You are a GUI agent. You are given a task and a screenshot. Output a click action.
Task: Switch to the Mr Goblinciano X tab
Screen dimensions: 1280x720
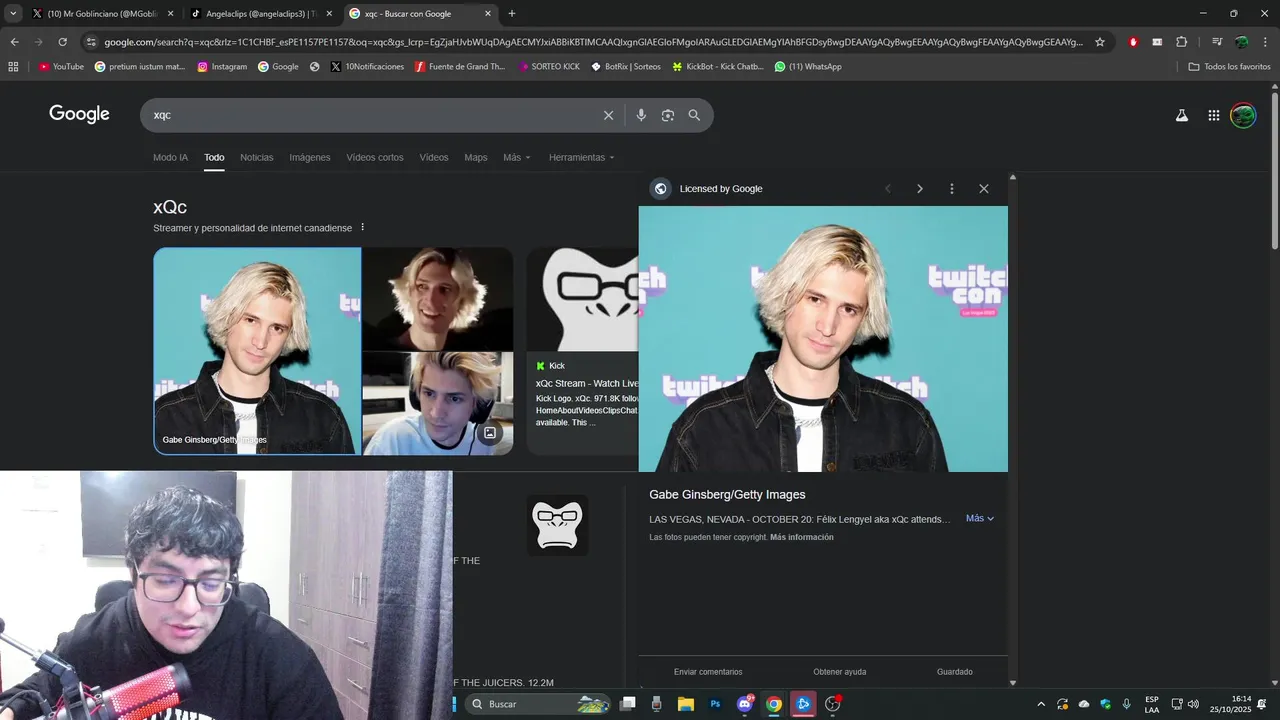point(103,14)
